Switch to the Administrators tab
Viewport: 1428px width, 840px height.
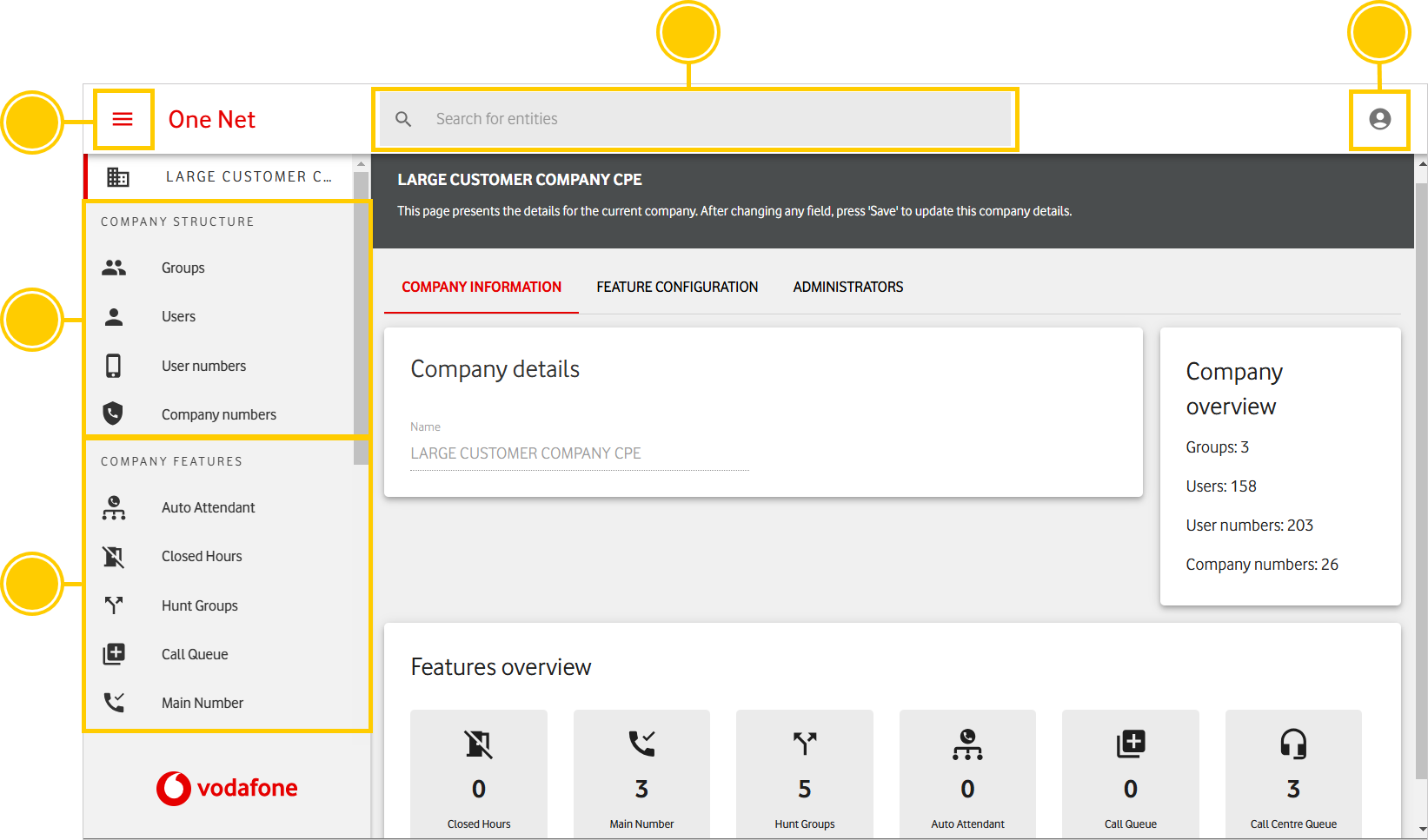point(847,287)
